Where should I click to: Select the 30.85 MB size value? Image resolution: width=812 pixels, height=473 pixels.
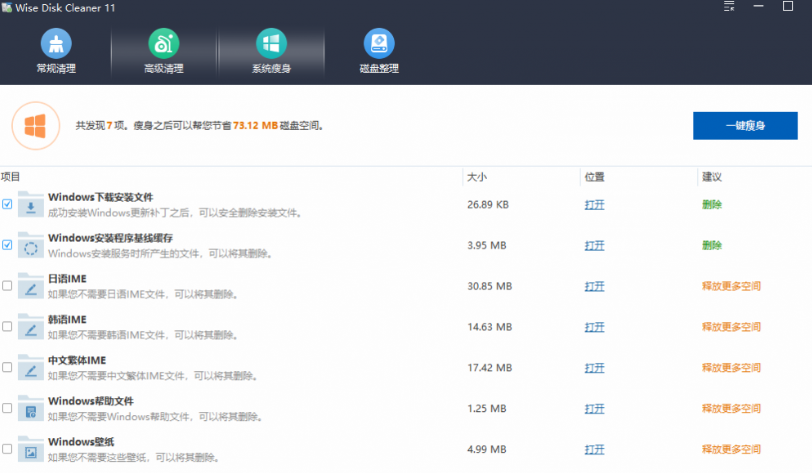point(489,286)
